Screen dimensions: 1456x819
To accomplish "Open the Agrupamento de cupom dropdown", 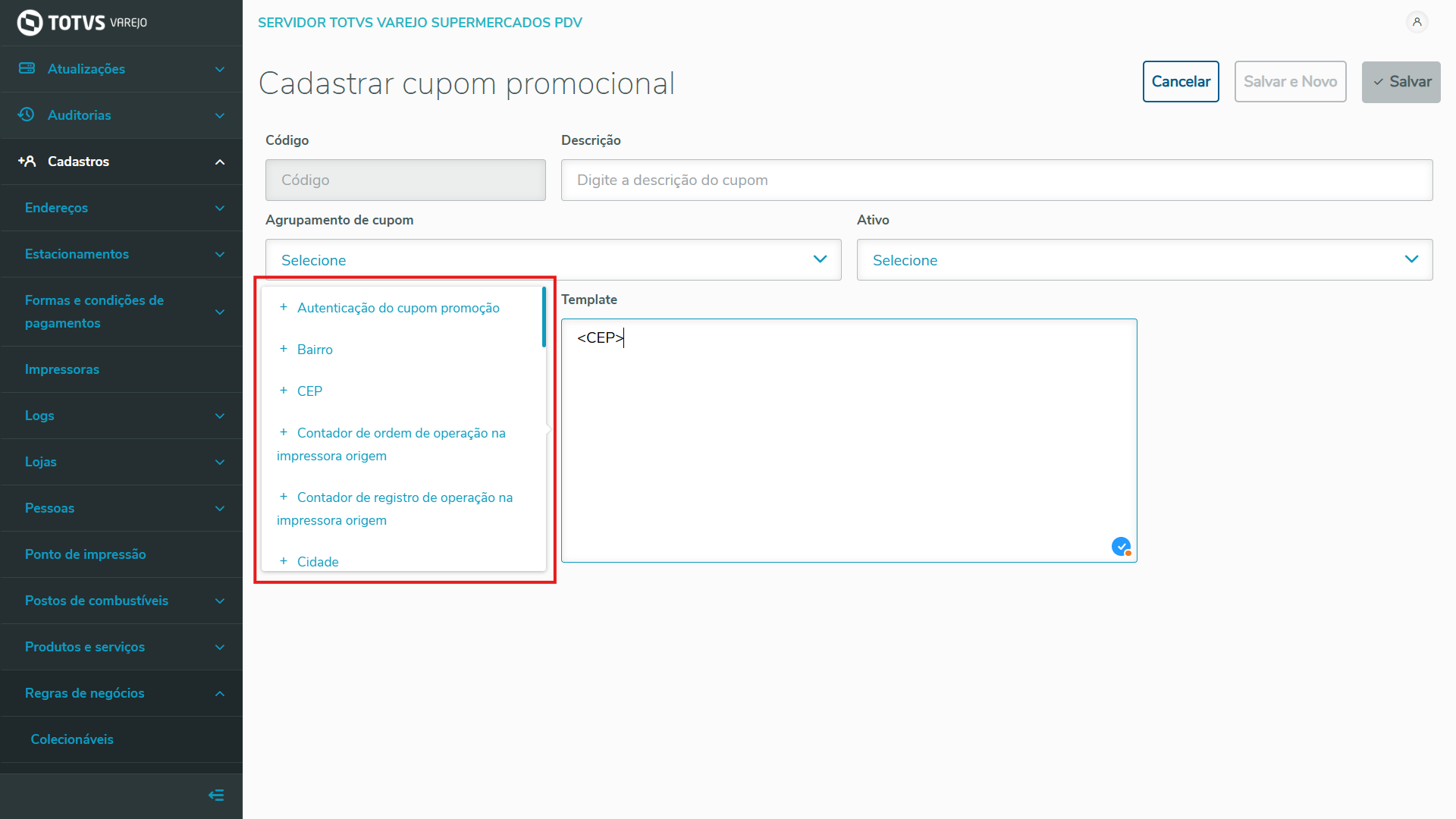I will tap(553, 259).
